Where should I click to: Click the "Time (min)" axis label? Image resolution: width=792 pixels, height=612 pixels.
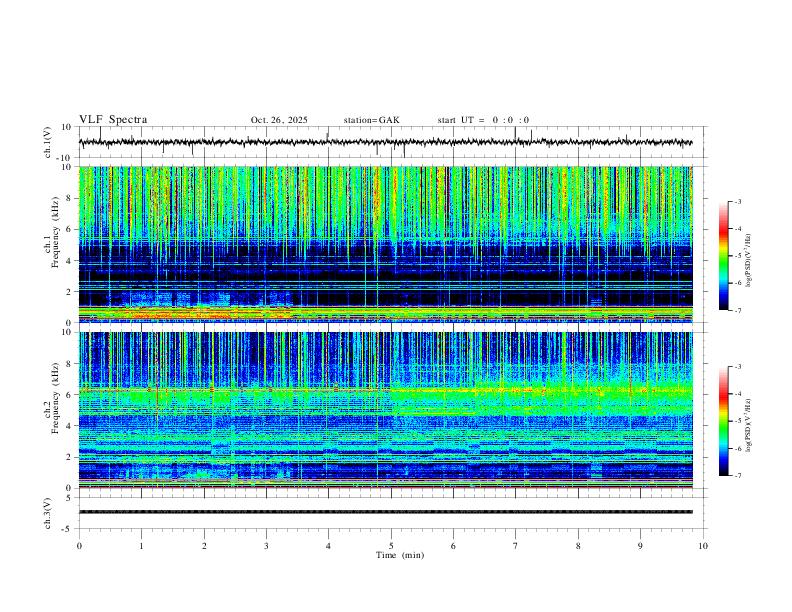pos(400,555)
